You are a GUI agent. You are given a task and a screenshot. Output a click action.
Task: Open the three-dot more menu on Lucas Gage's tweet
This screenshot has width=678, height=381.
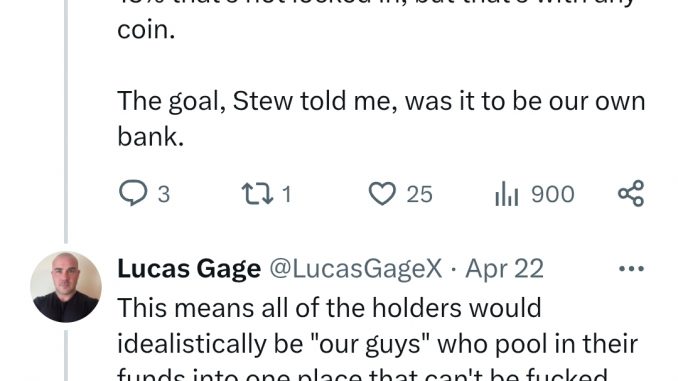(631, 269)
